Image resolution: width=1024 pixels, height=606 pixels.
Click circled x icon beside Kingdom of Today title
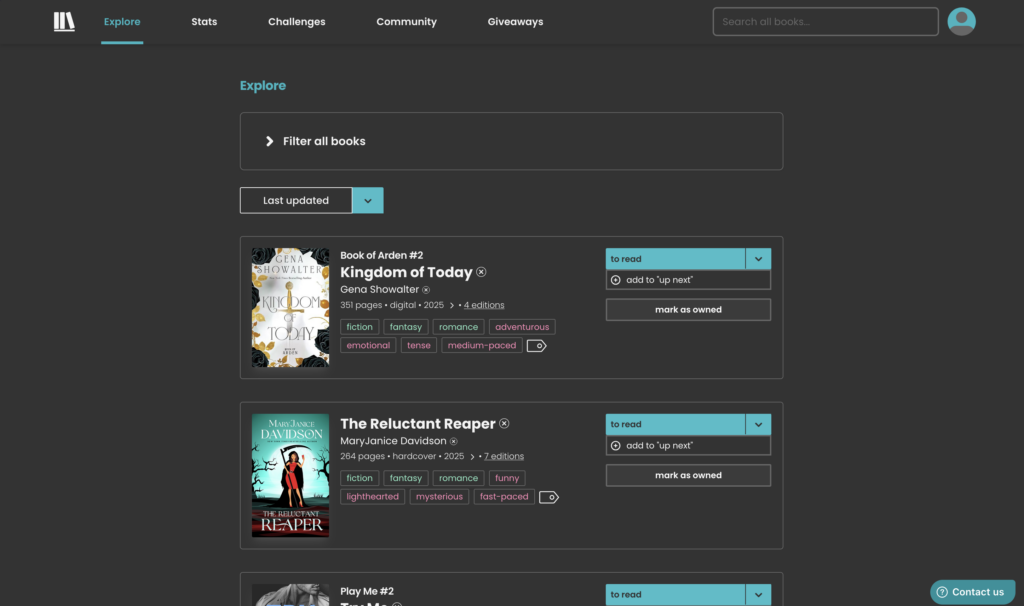[x=481, y=272]
